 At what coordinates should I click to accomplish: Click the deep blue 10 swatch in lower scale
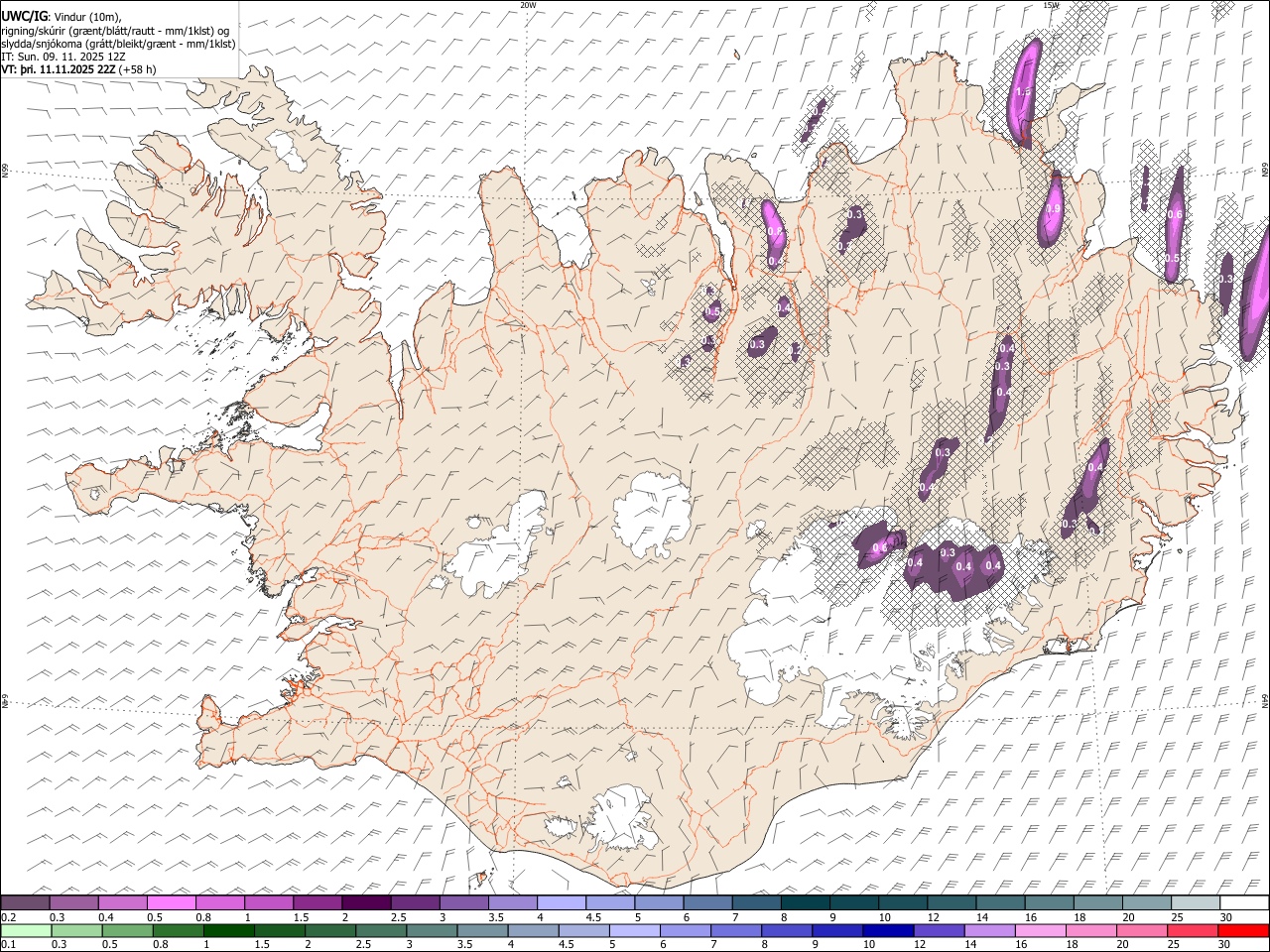pos(888,930)
